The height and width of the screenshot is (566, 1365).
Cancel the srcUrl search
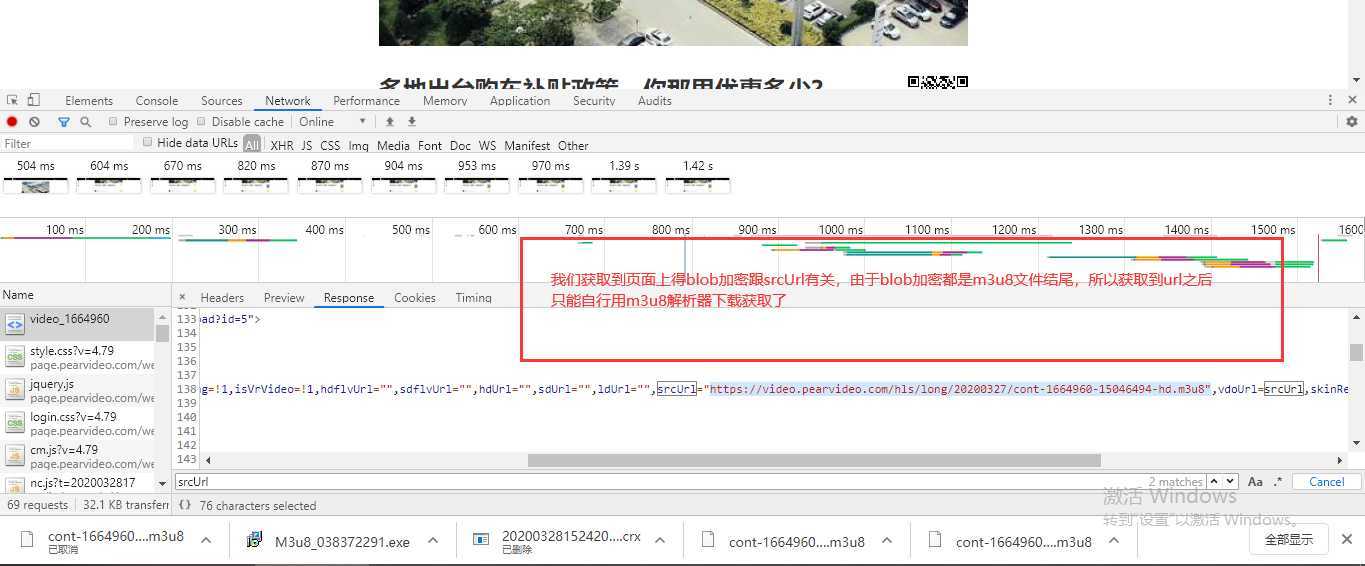[x=1326, y=482]
